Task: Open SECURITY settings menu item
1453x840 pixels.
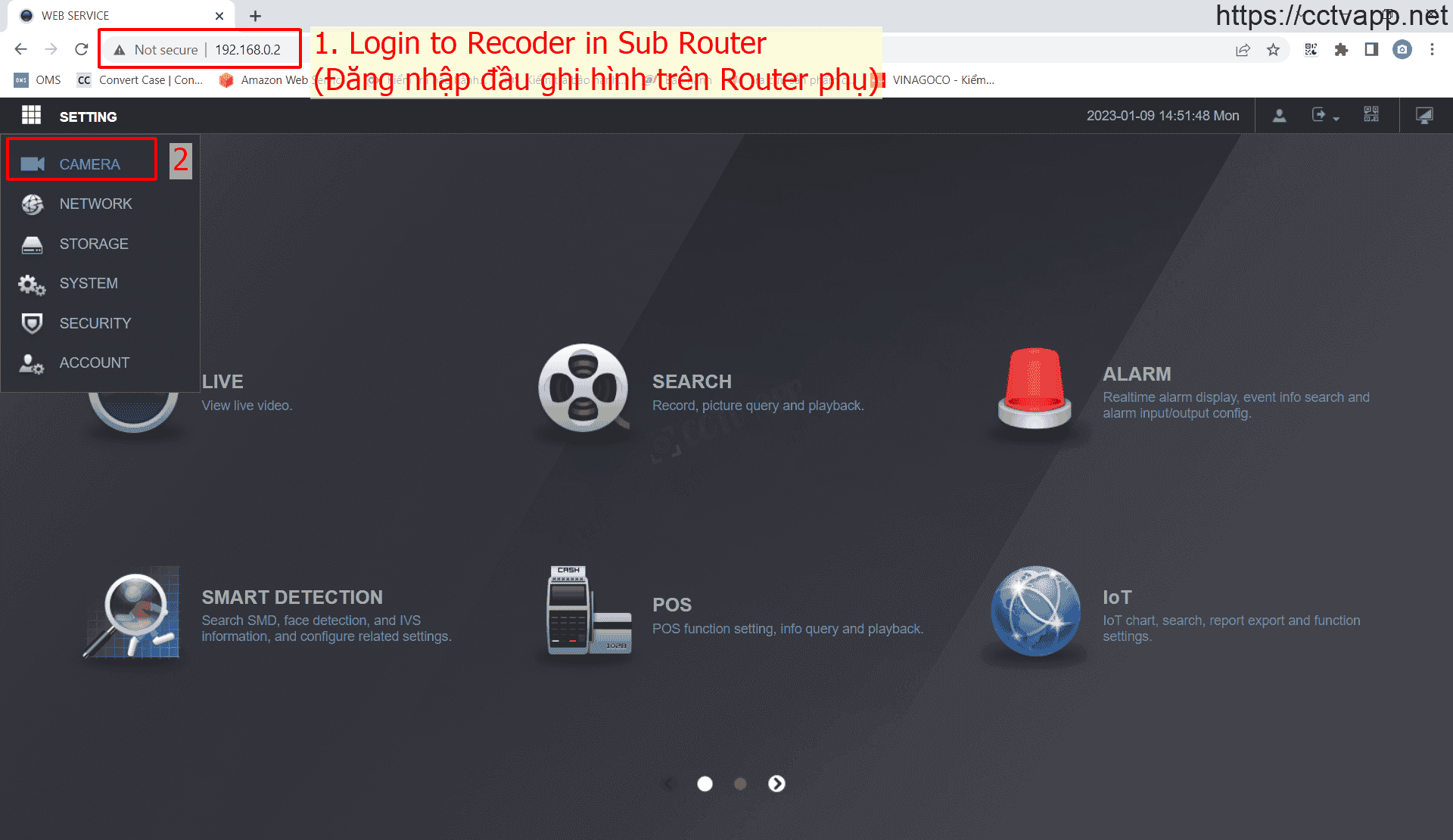Action: [95, 323]
